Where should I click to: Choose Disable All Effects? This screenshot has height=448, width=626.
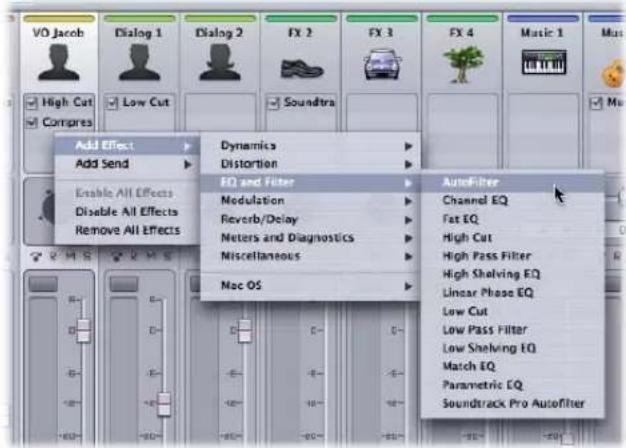click(x=127, y=212)
